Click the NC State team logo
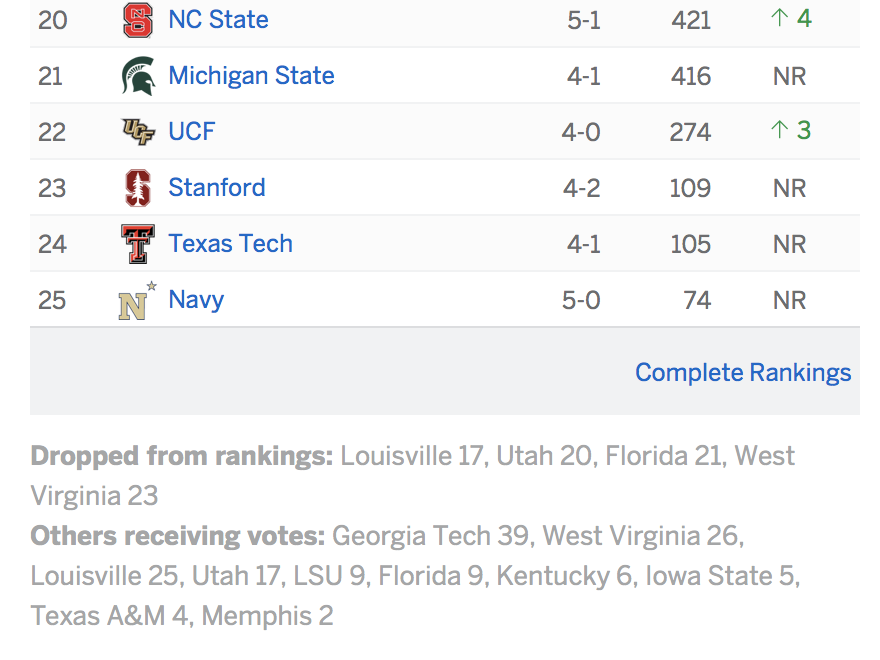The image size is (880, 660). 138,20
